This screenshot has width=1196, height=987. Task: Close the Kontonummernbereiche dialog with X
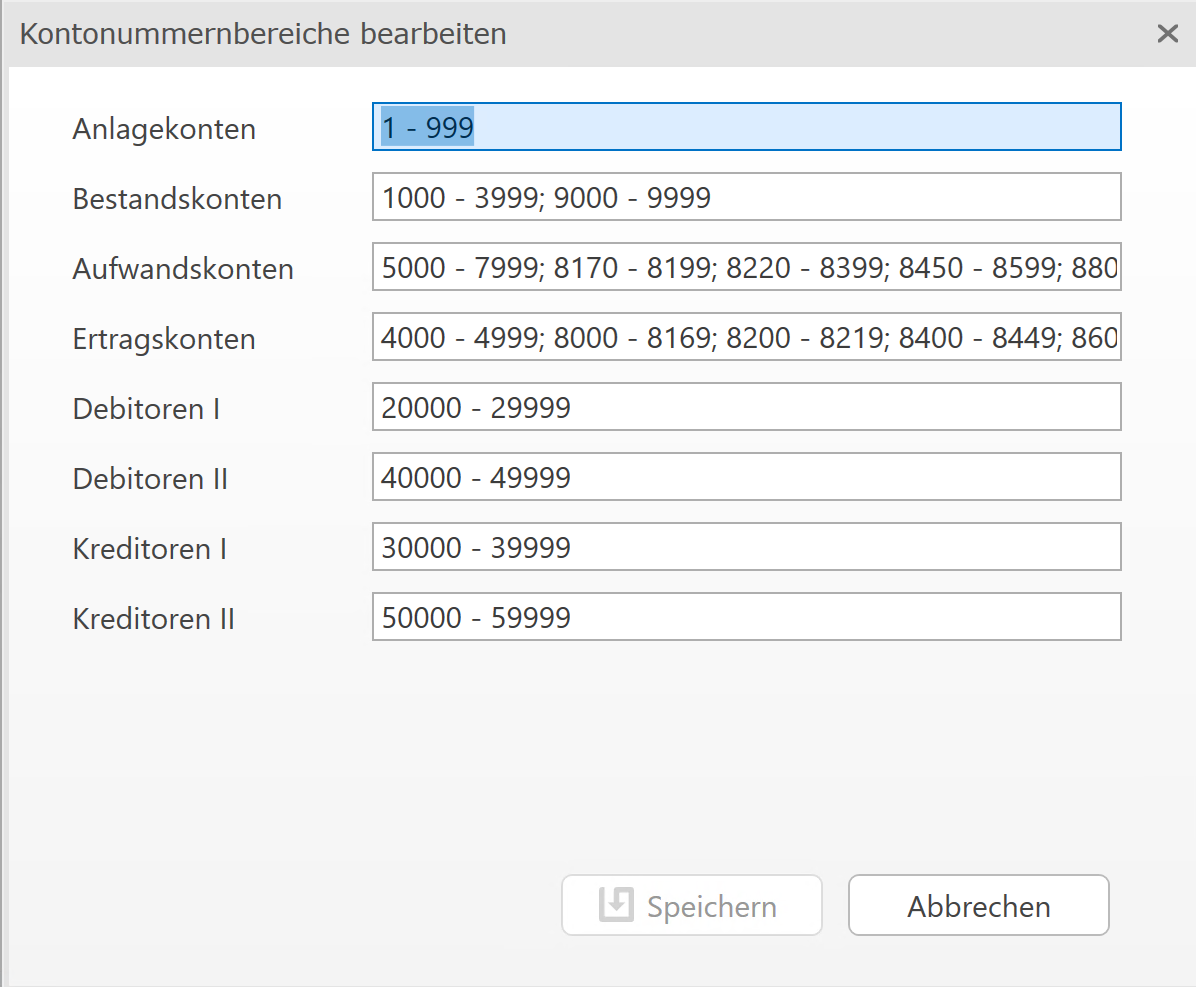tap(1167, 34)
